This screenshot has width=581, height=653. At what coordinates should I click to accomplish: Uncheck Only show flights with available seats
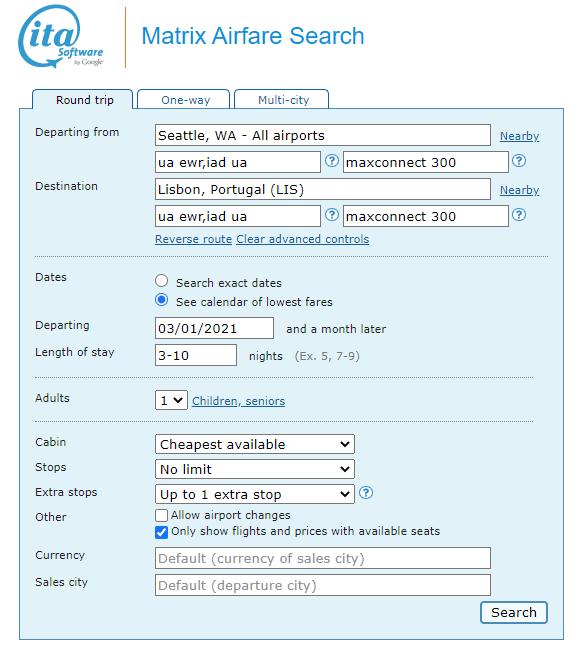click(162, 532)
